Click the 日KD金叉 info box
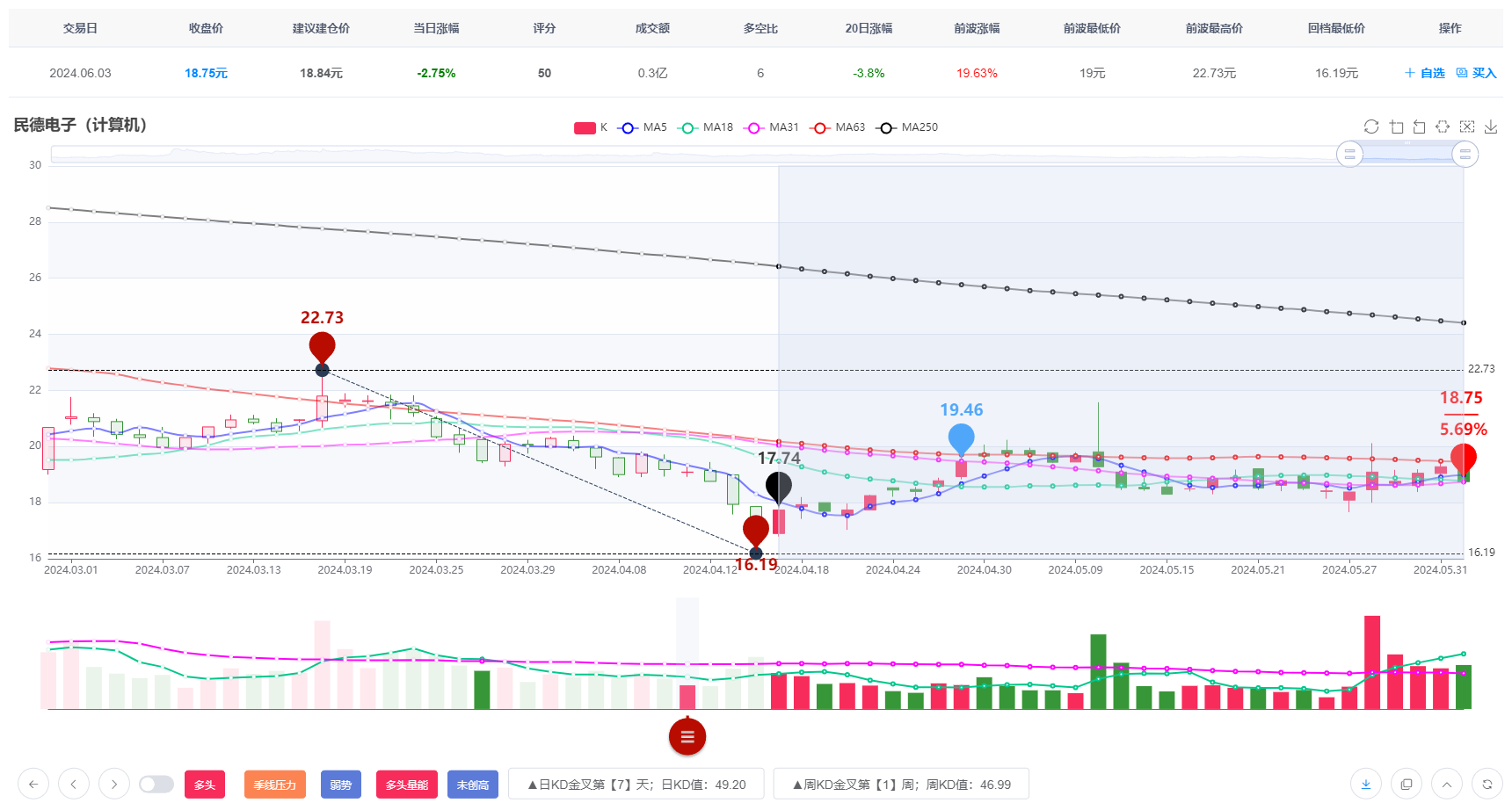 point(636,785)
